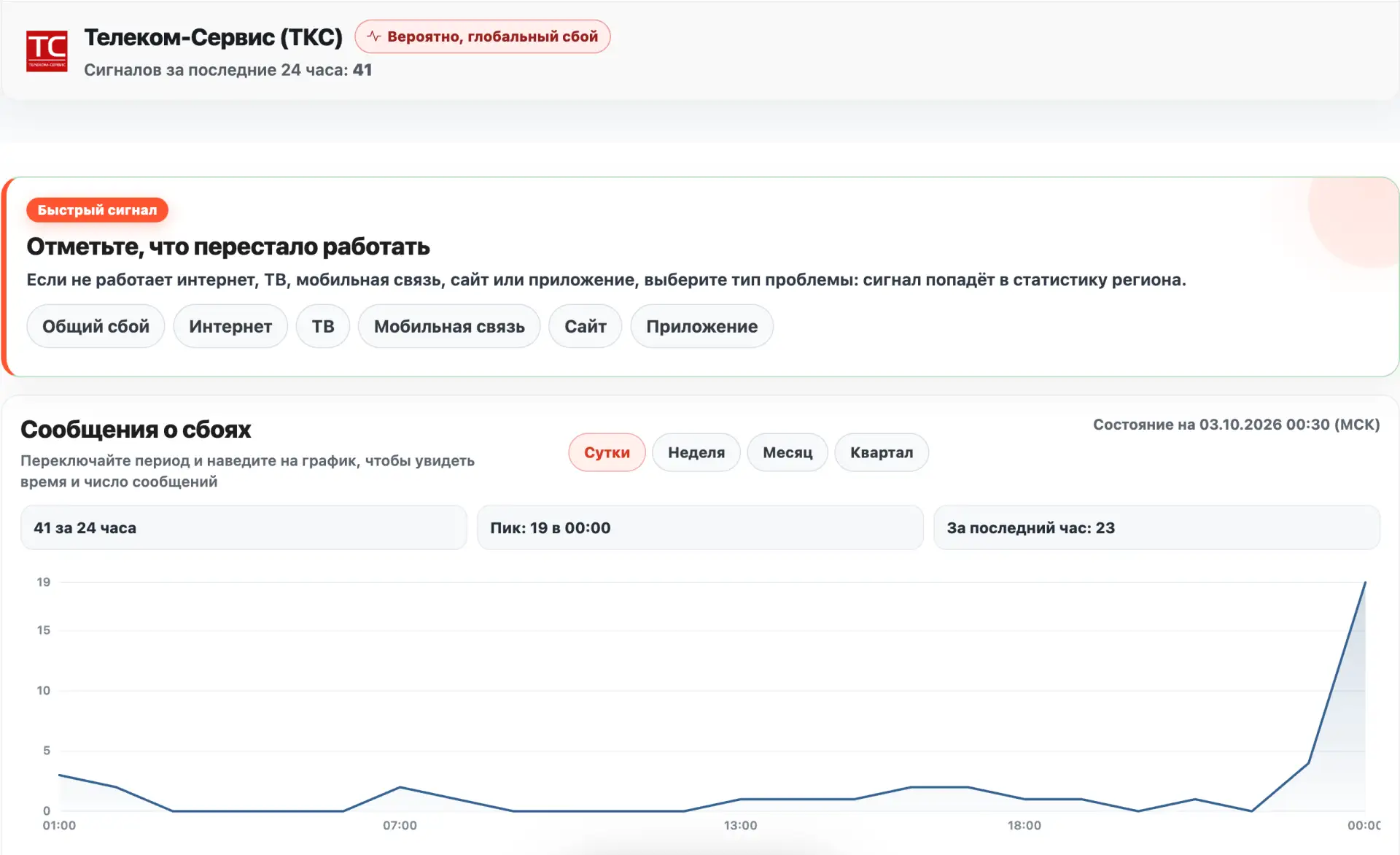This screenshot has width=1400, height=855.
Task: Click the y-axis value 10
Action: pyautogui.click(x=44, y=691)
